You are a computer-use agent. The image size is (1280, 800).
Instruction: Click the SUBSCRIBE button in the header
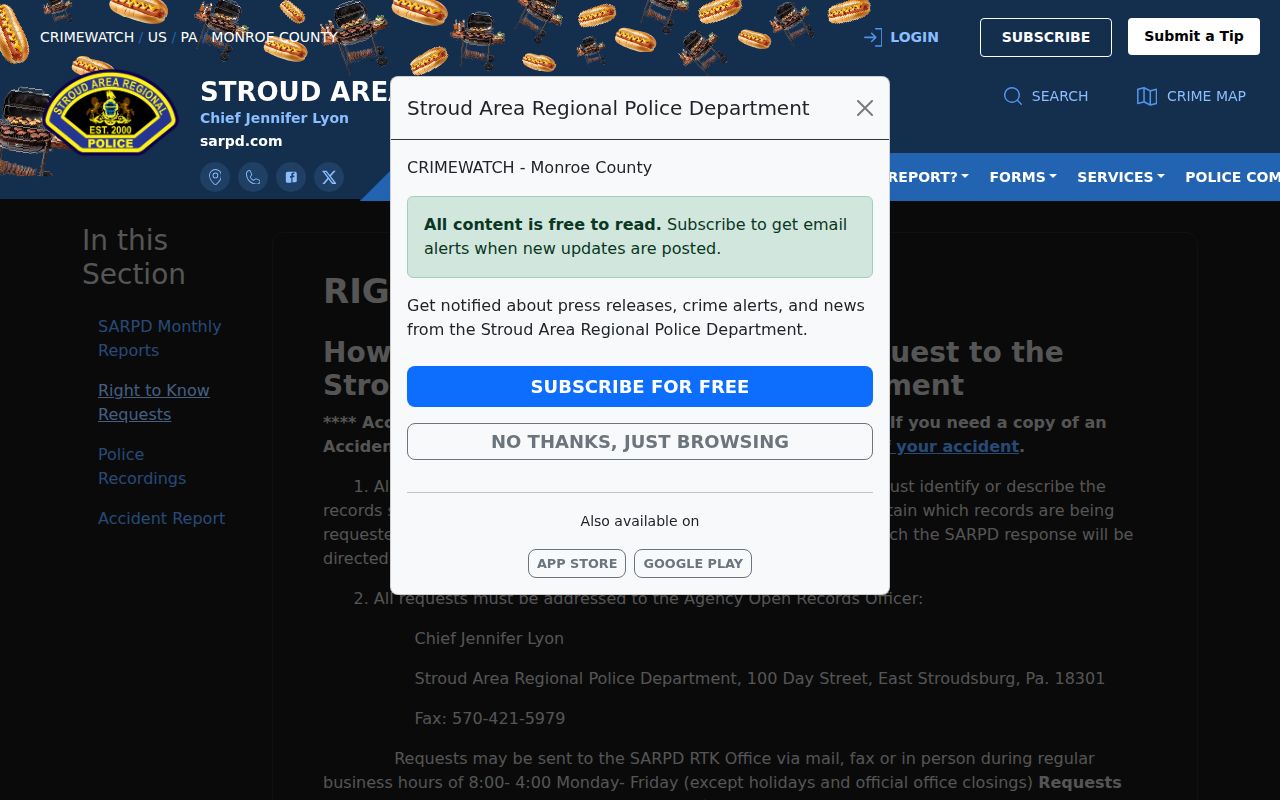coord(1046,37)
